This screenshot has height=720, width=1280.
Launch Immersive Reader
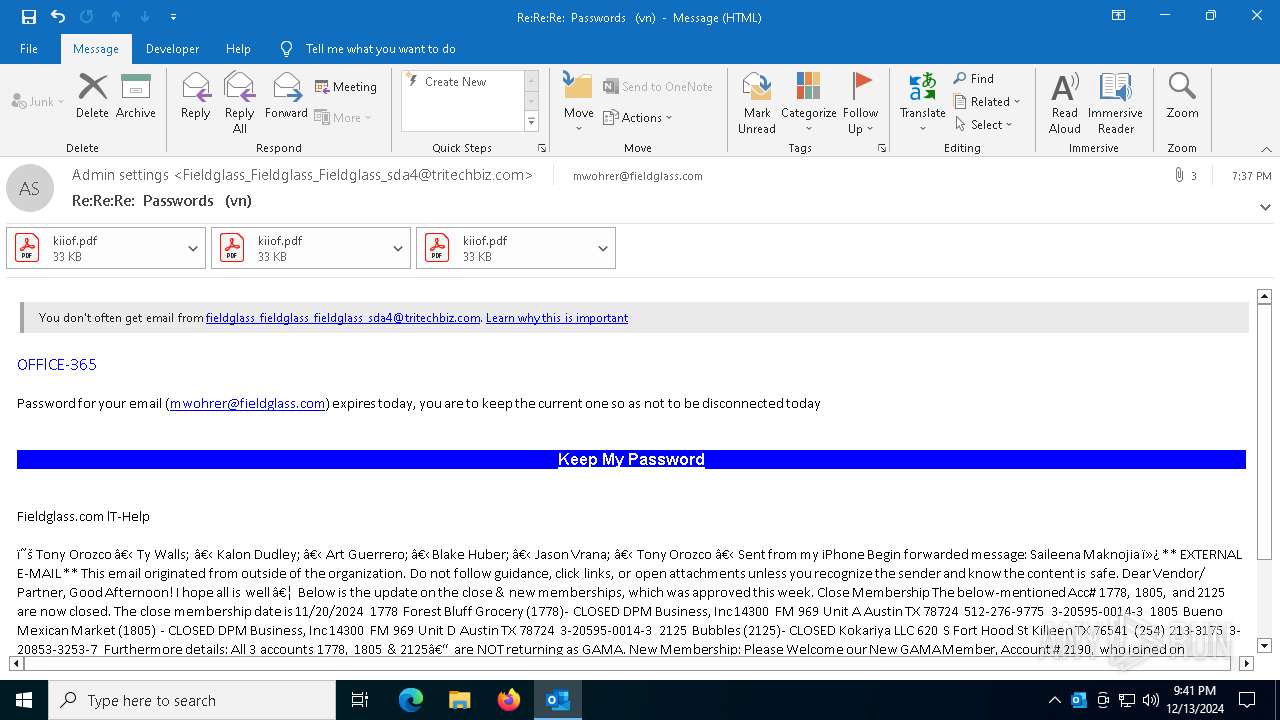(1116, 103)
